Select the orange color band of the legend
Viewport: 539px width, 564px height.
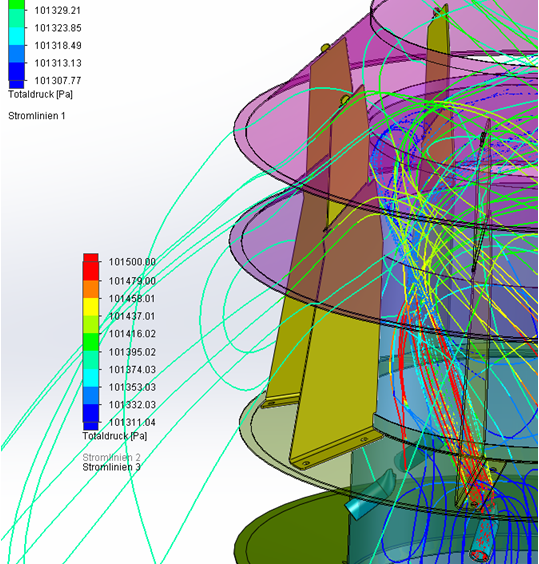point(91,289)
